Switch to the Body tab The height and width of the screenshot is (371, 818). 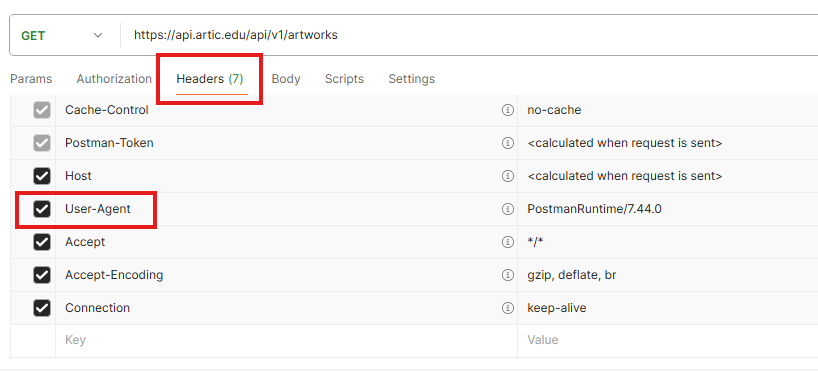[286, 79]
